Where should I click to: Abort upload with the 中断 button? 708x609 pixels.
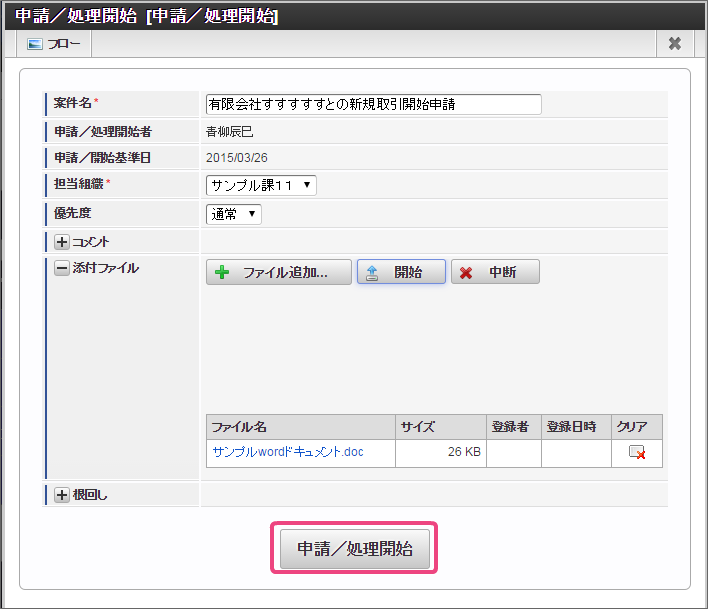(495, 272)
